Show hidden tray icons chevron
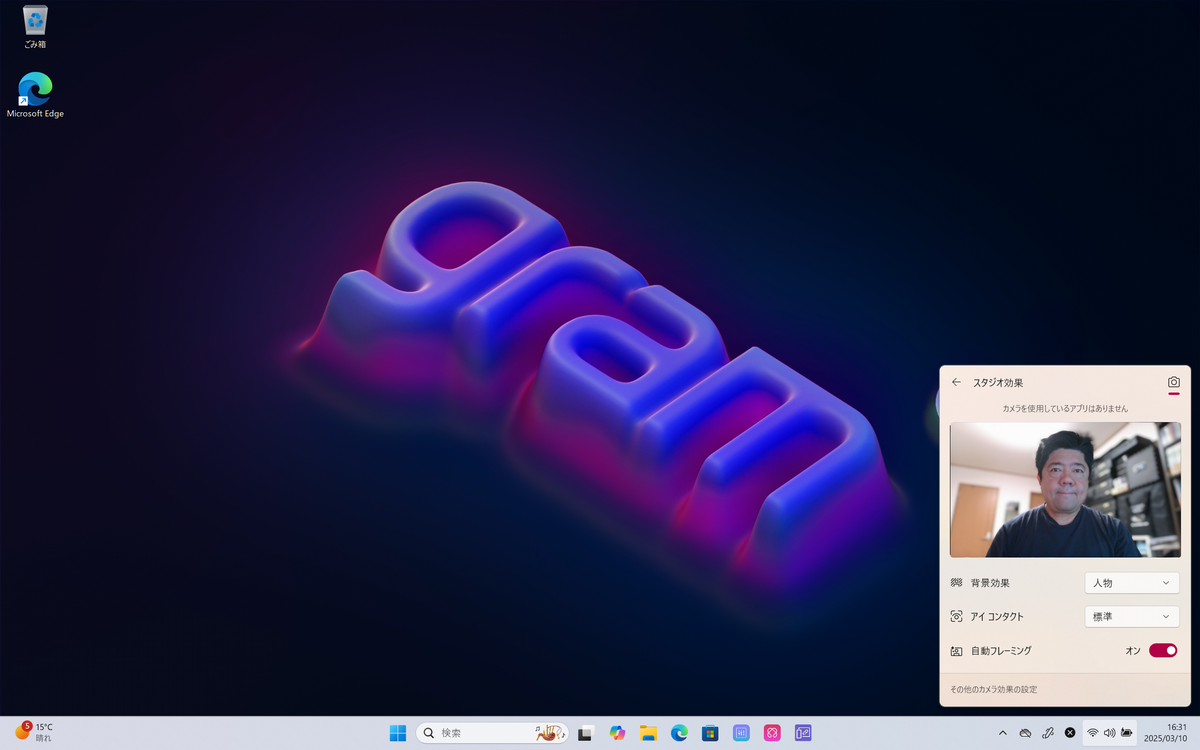 click(x=1003, y=733)
